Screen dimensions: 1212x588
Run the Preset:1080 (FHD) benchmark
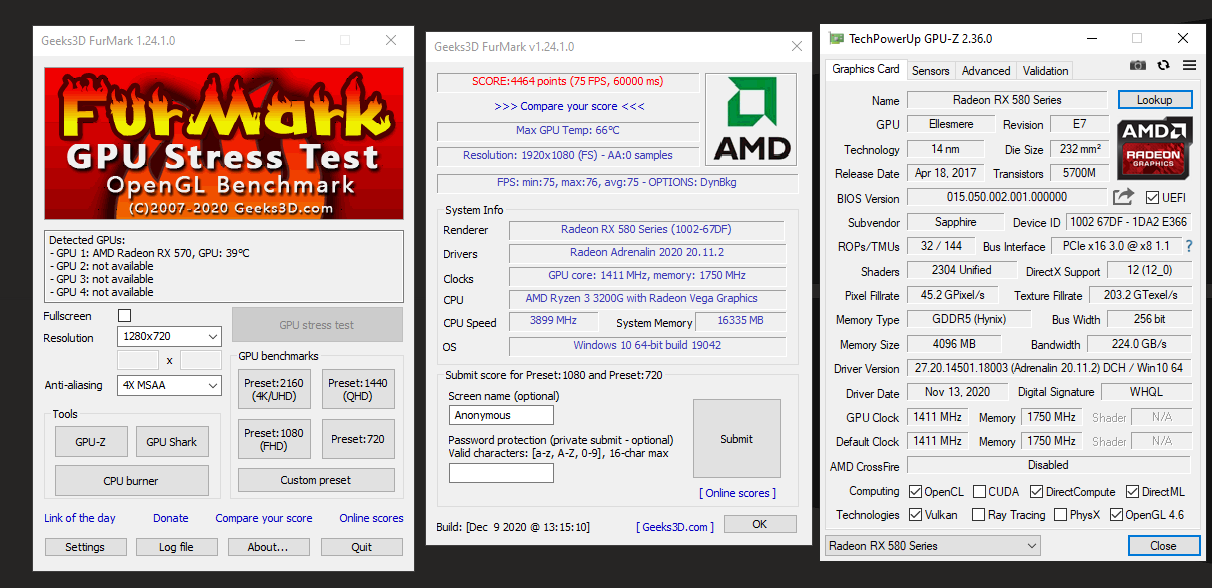[x=274, y=439]
